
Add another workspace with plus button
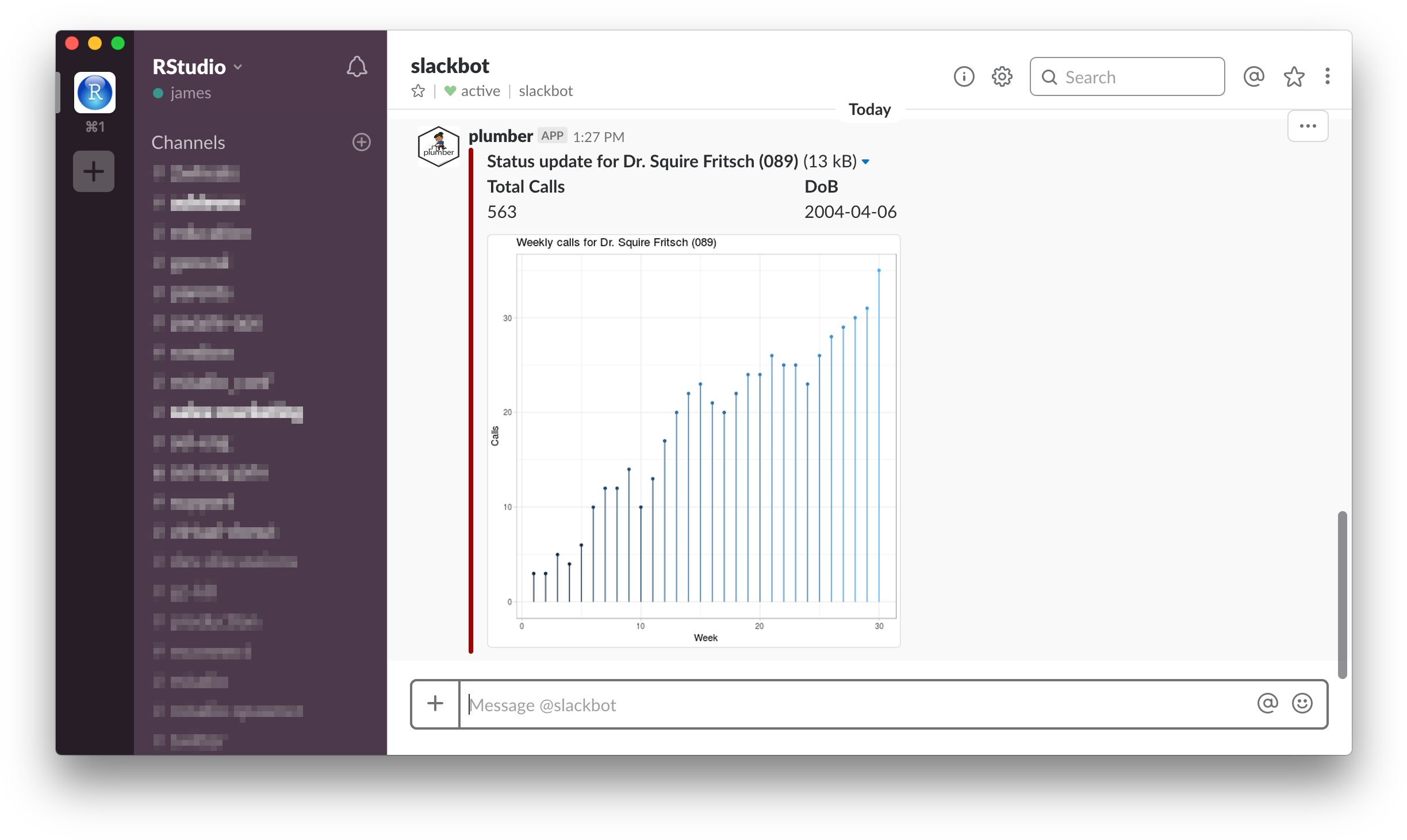point(94,171)
